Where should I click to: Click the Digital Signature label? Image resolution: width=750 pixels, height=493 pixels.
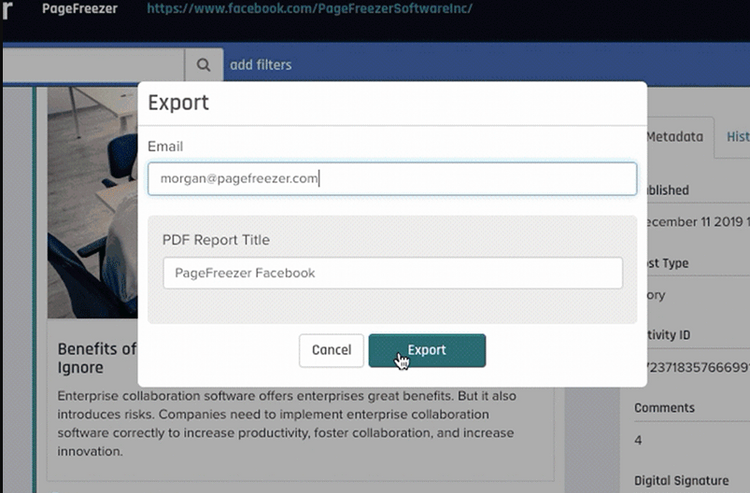click(x=682, y=481)
